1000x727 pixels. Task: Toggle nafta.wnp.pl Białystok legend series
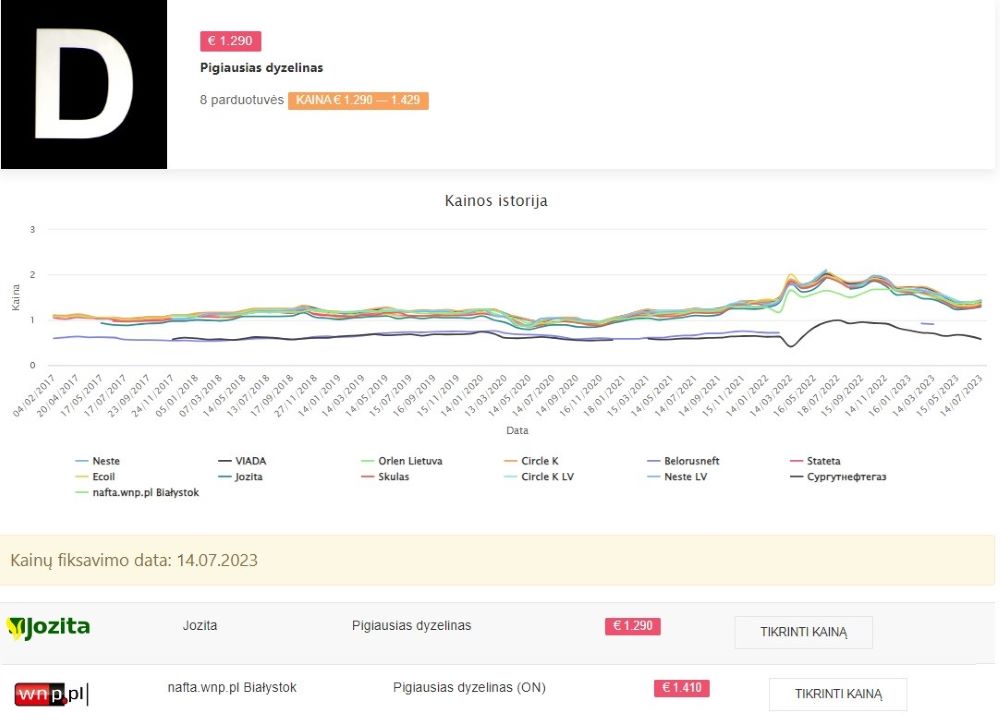tap(137, 493)
